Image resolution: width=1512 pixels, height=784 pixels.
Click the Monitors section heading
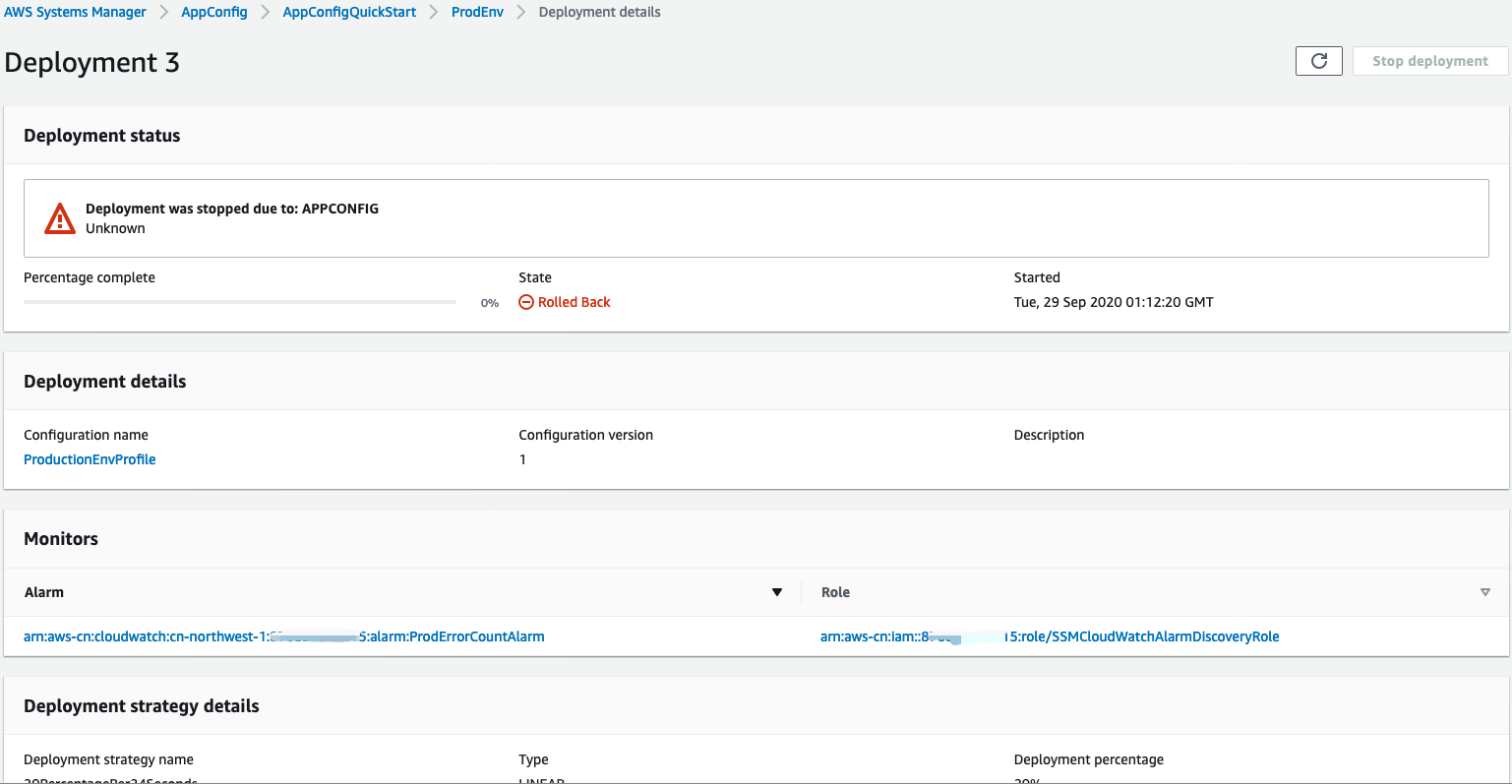tap(61, 539)
